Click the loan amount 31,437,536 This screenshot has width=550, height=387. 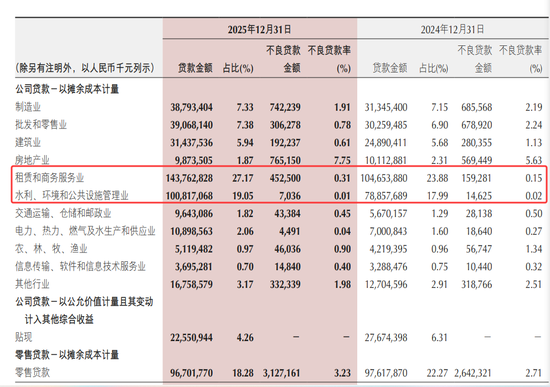pos(192,142)
